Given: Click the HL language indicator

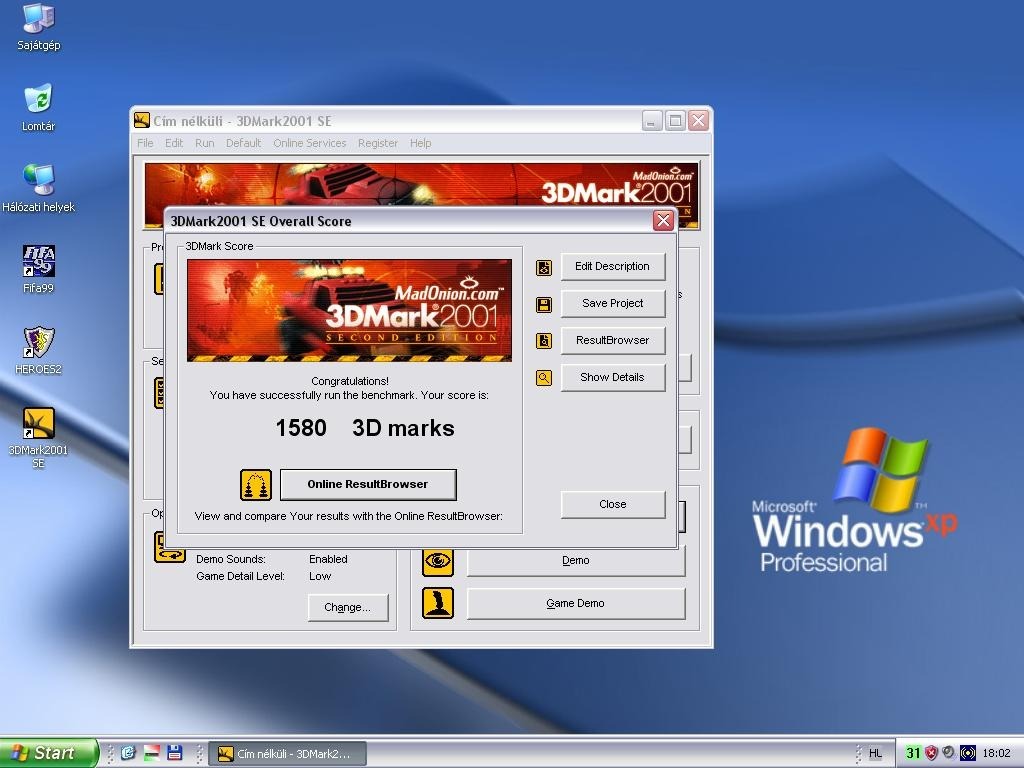Looking at the screenshot, I should 876,754.
